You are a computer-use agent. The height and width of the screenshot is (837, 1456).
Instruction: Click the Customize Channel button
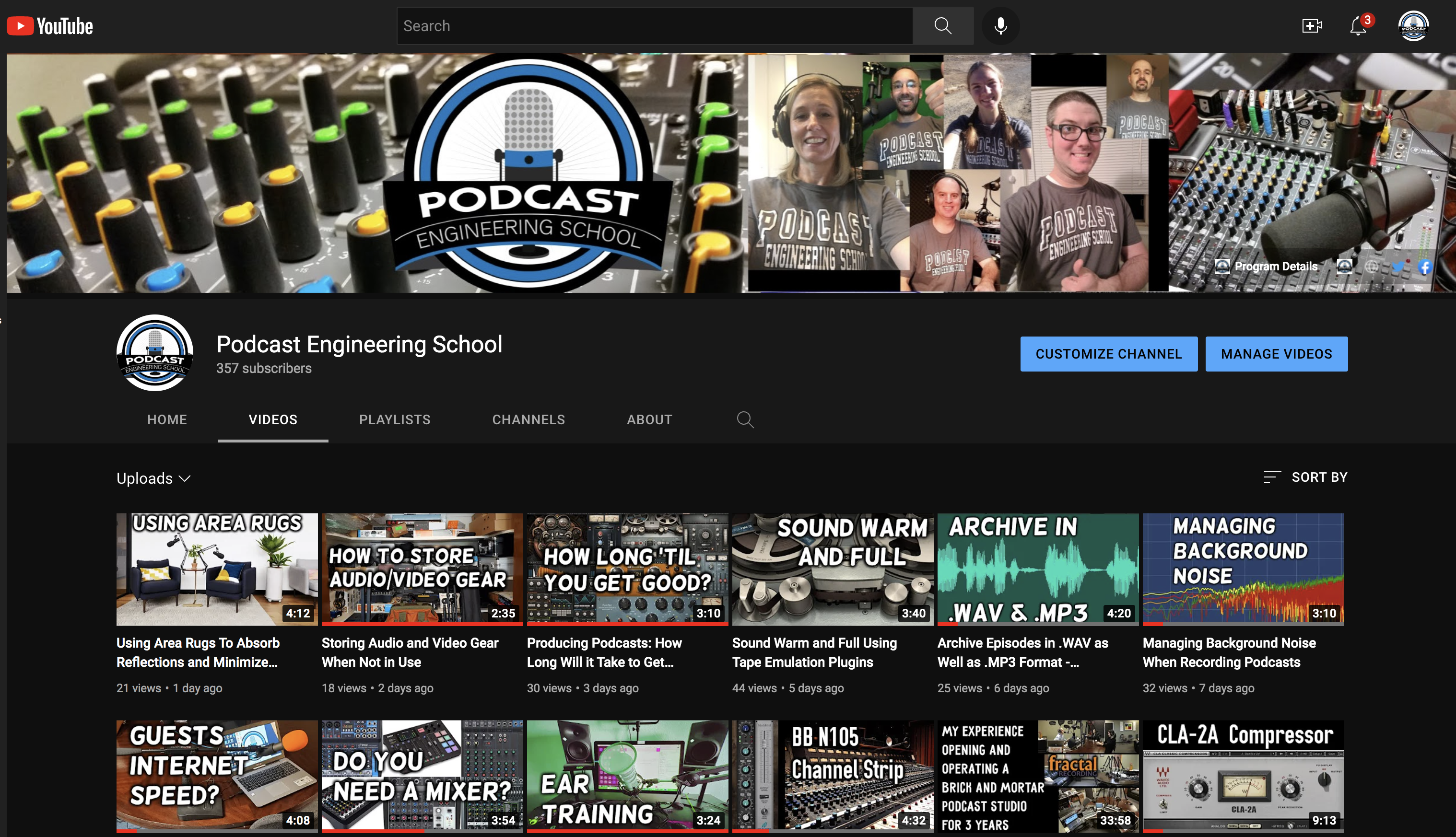pyautogui.click(x=1109, y=354)
